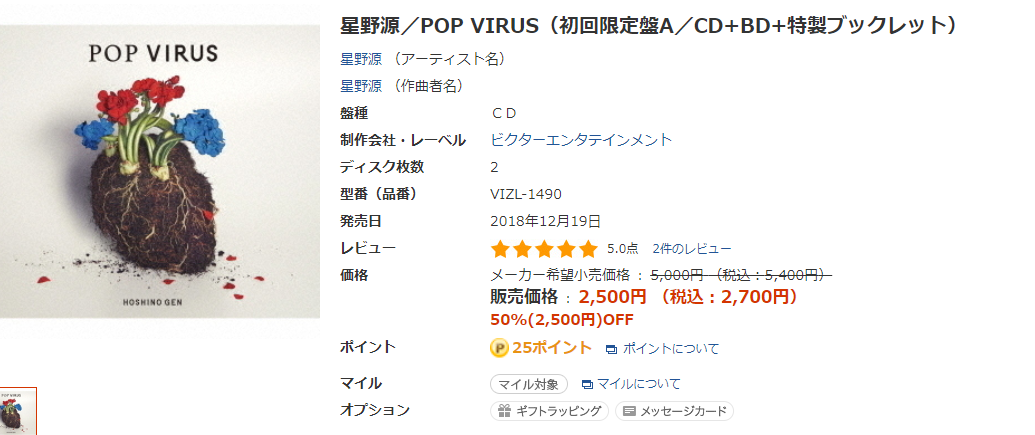Select the メッセージカード option label
This screenshot has height=435, width=1035.
pyautogui.click(x=682, y=411)
